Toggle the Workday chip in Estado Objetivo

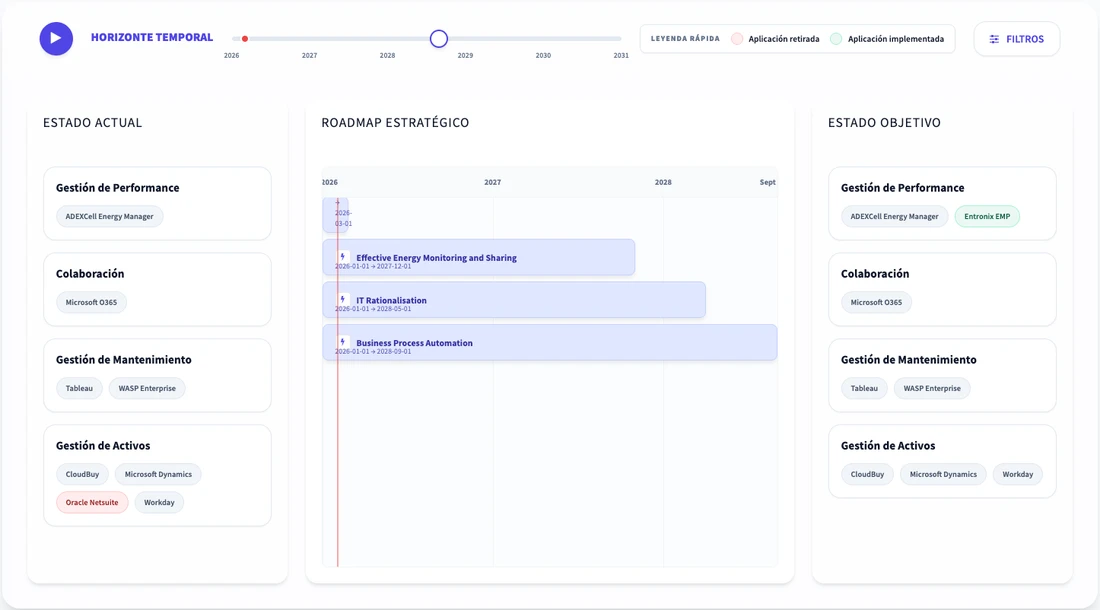[x=1017, y=474]
